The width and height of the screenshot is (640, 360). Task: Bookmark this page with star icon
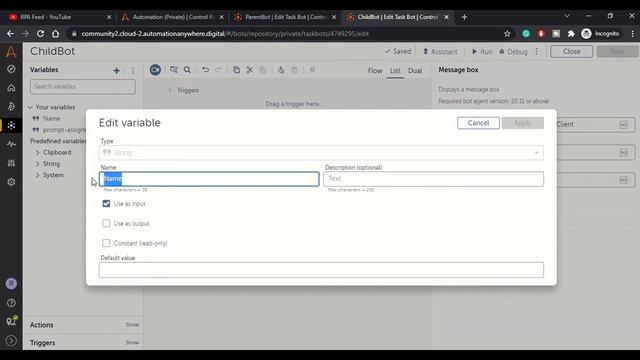(x=507, y=34)
